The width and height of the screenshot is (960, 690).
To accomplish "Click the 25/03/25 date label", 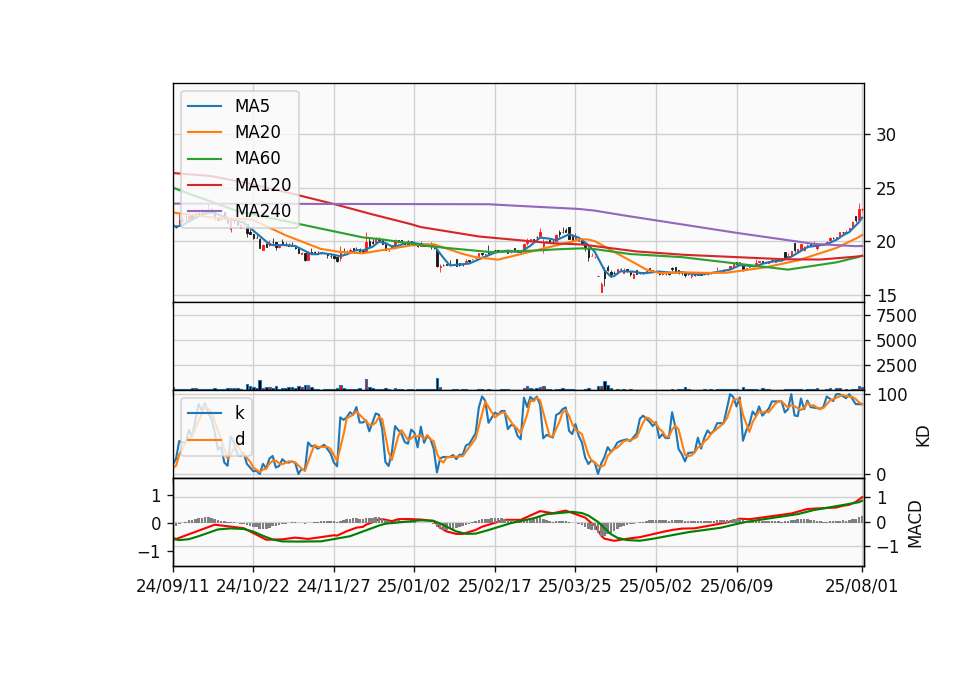I will (575, 586).
